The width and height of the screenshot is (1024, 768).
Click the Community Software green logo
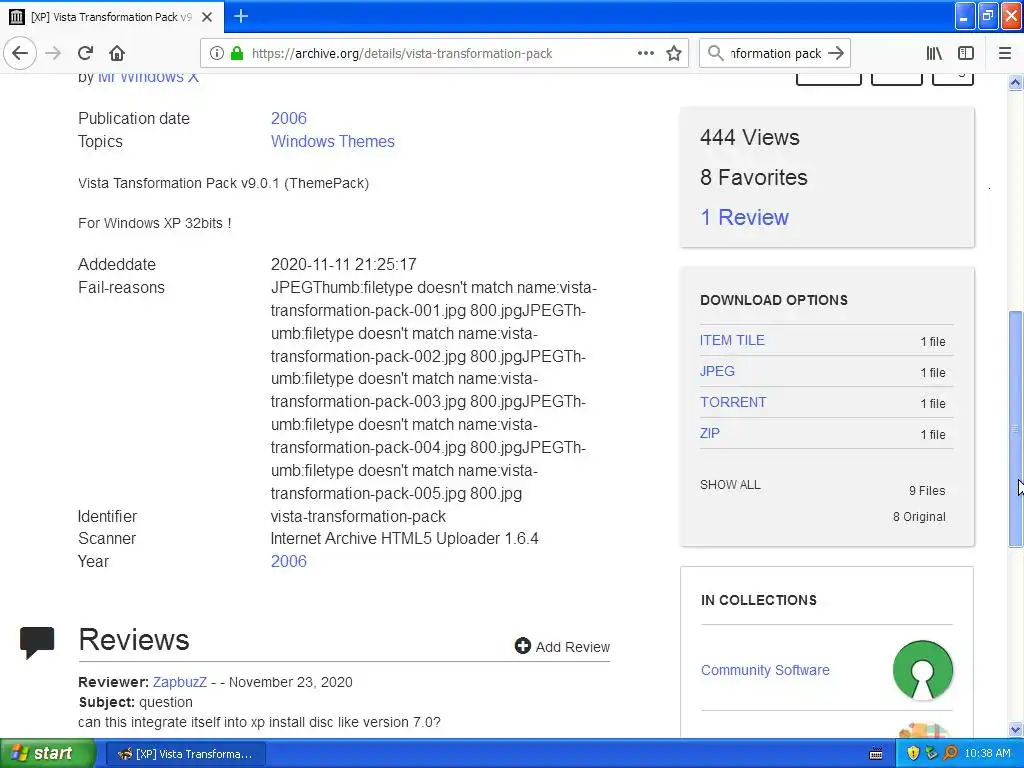pos(923,670)
